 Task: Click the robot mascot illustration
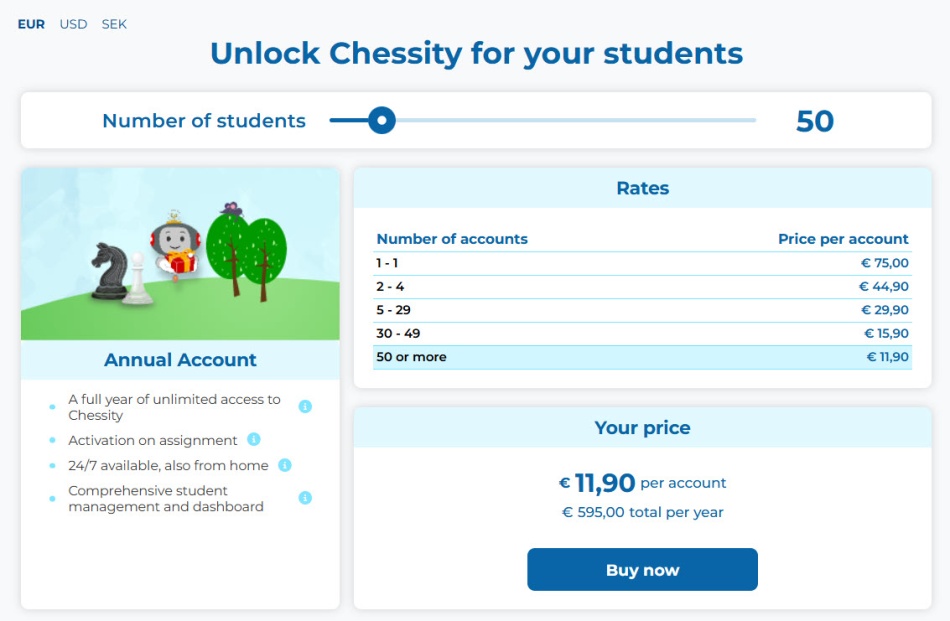(175, 246)
